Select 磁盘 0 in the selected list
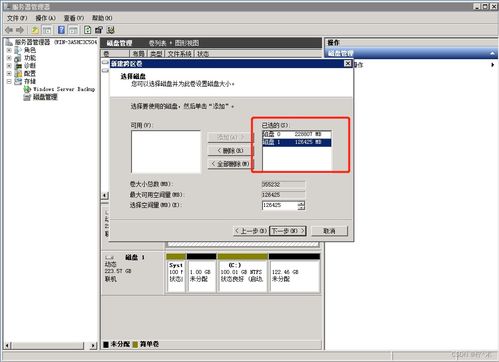 297,134
